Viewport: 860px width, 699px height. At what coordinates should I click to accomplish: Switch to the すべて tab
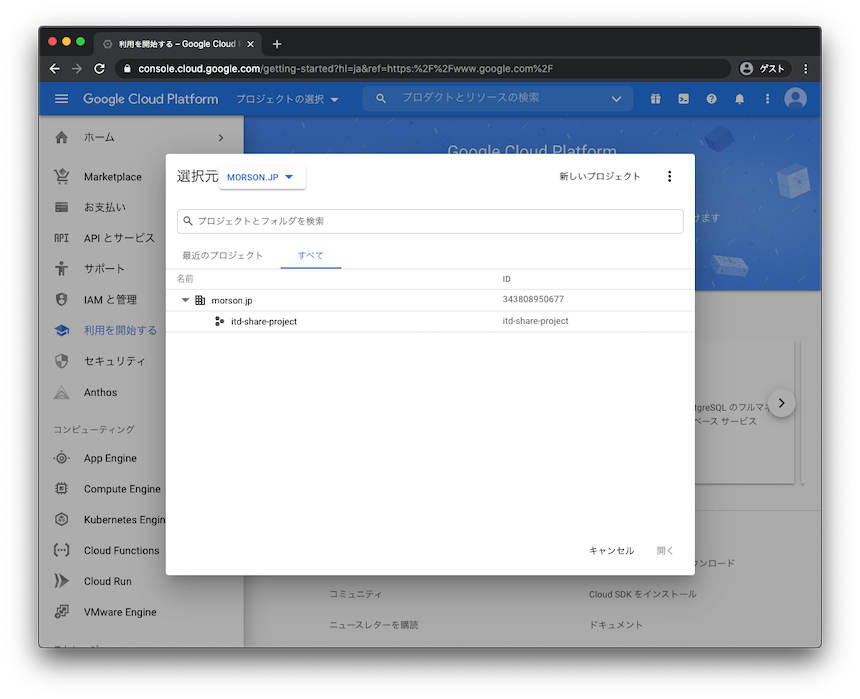point(310,255)
